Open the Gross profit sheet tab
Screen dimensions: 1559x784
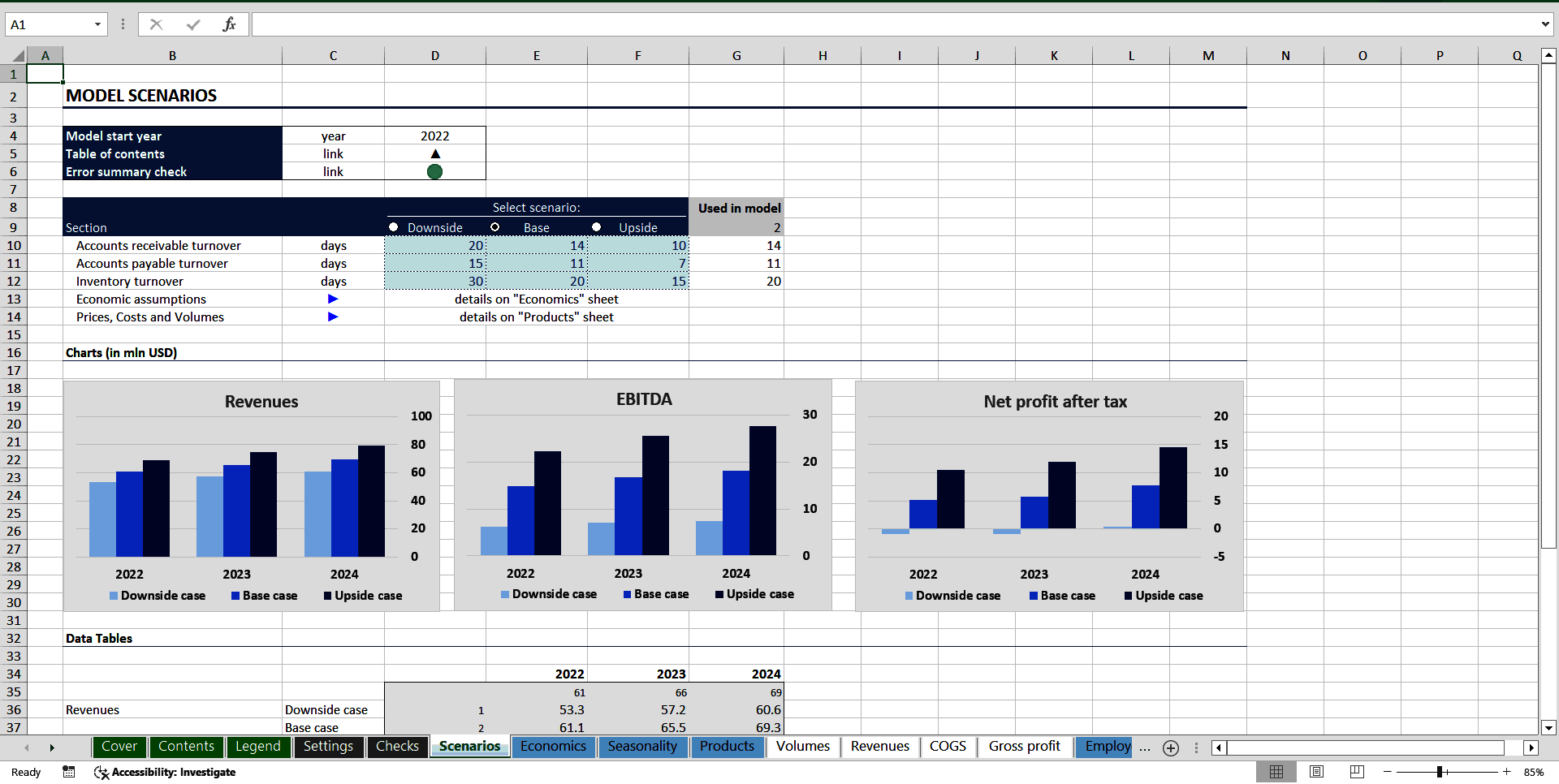point(1024,747)
